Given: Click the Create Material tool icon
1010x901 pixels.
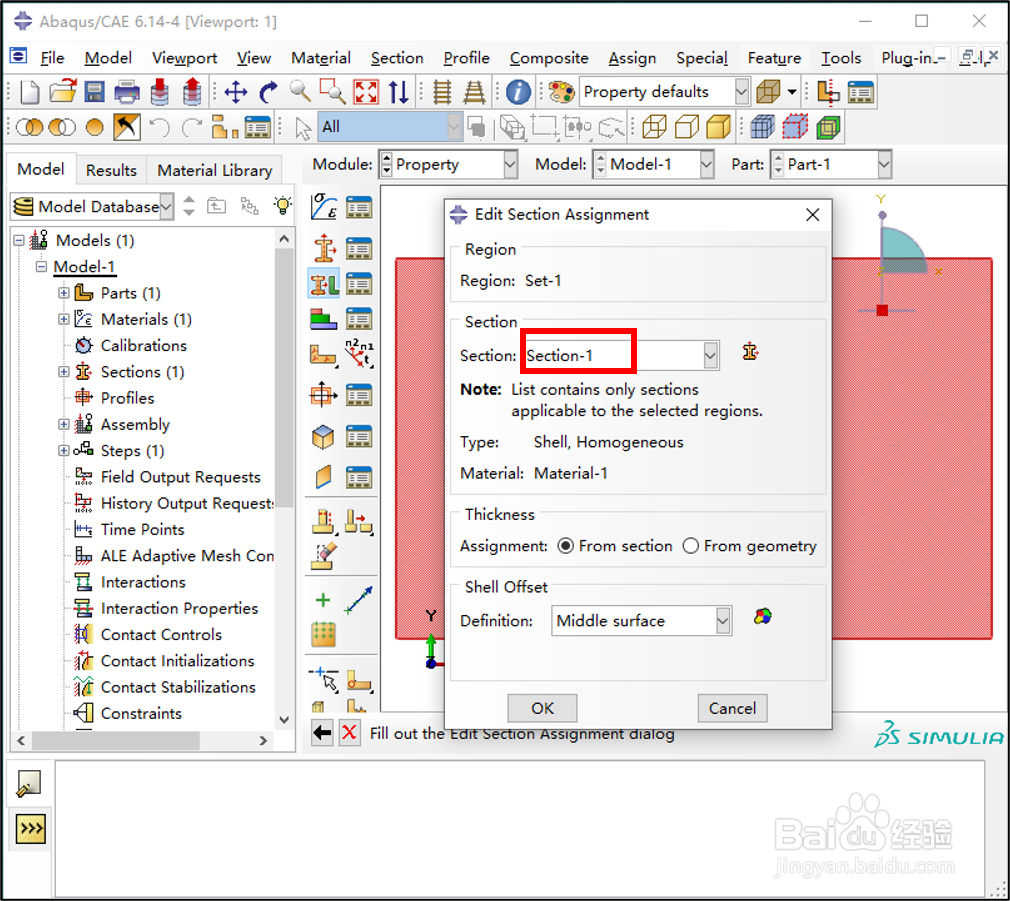Looking at the screenshot, I should click(323, 207).
